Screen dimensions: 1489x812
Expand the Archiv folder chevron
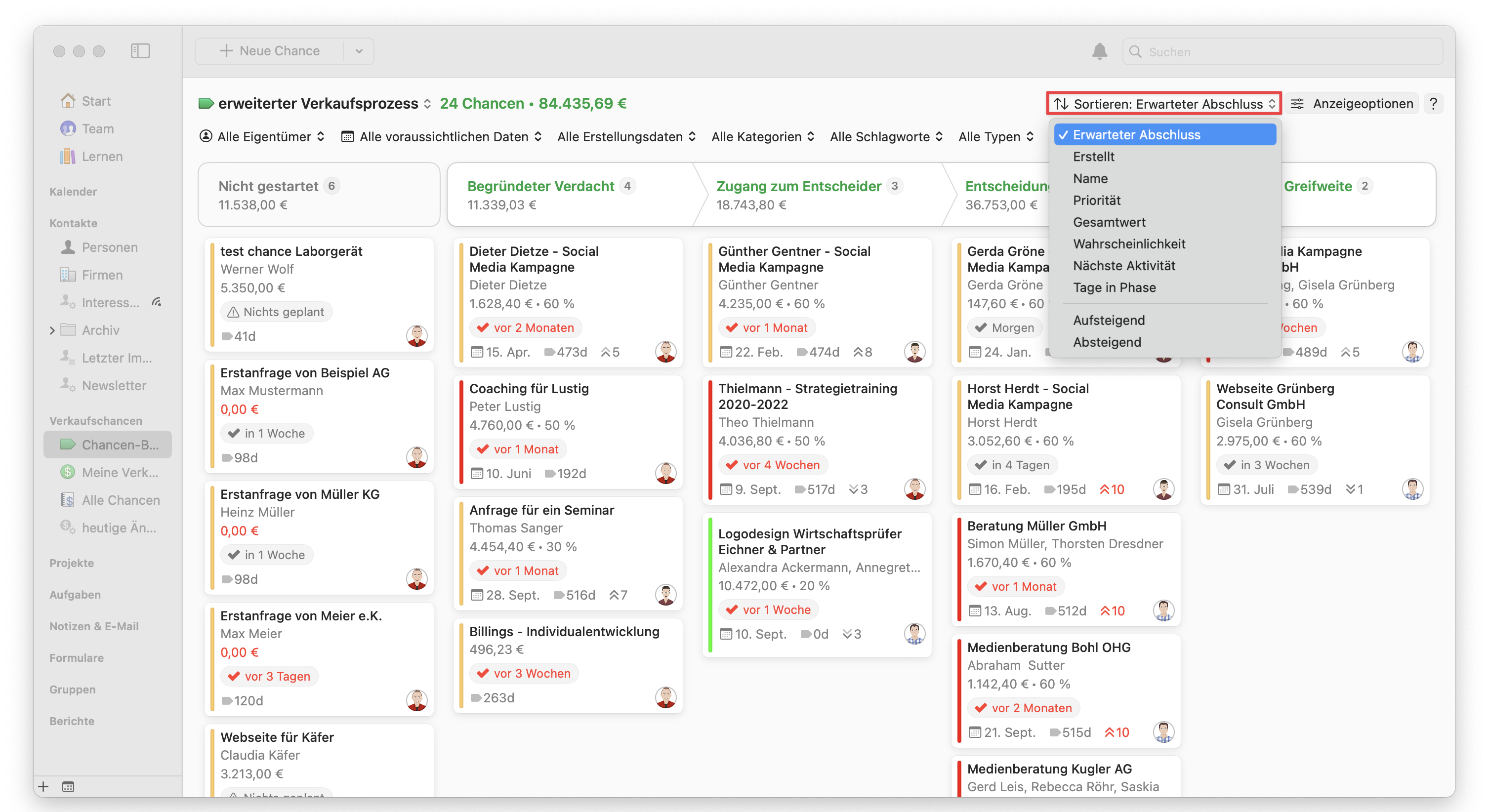pyautogui.click(x=52, y=330)
